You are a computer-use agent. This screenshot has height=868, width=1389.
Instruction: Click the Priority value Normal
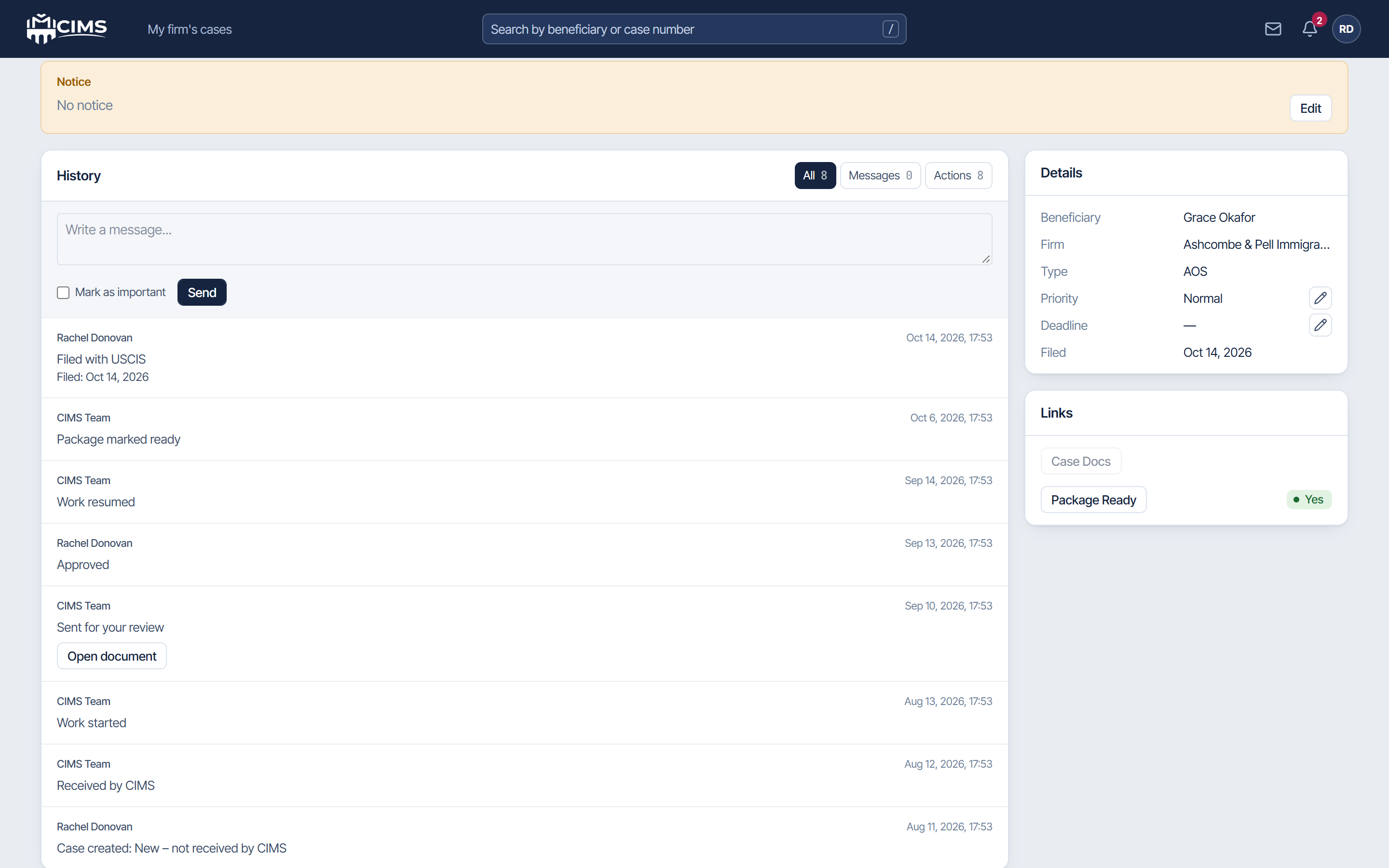[1202, 298]
